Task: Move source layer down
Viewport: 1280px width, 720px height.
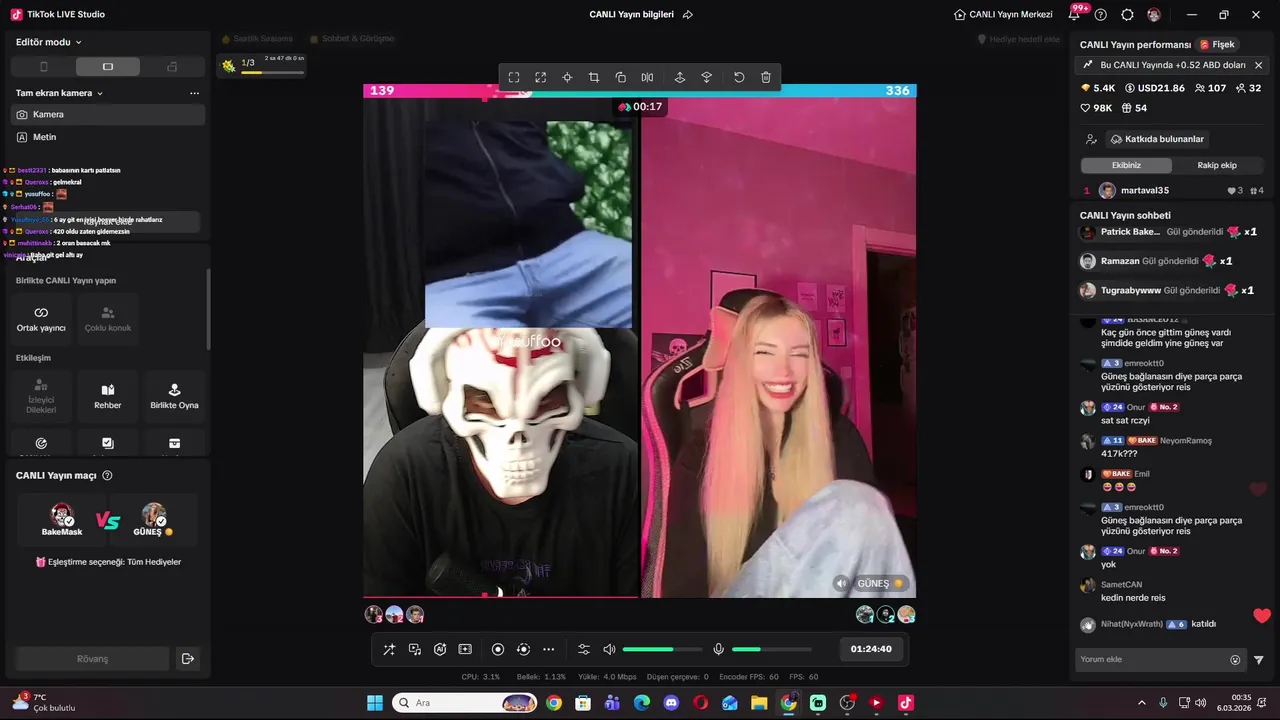Action: coord(706,77)
